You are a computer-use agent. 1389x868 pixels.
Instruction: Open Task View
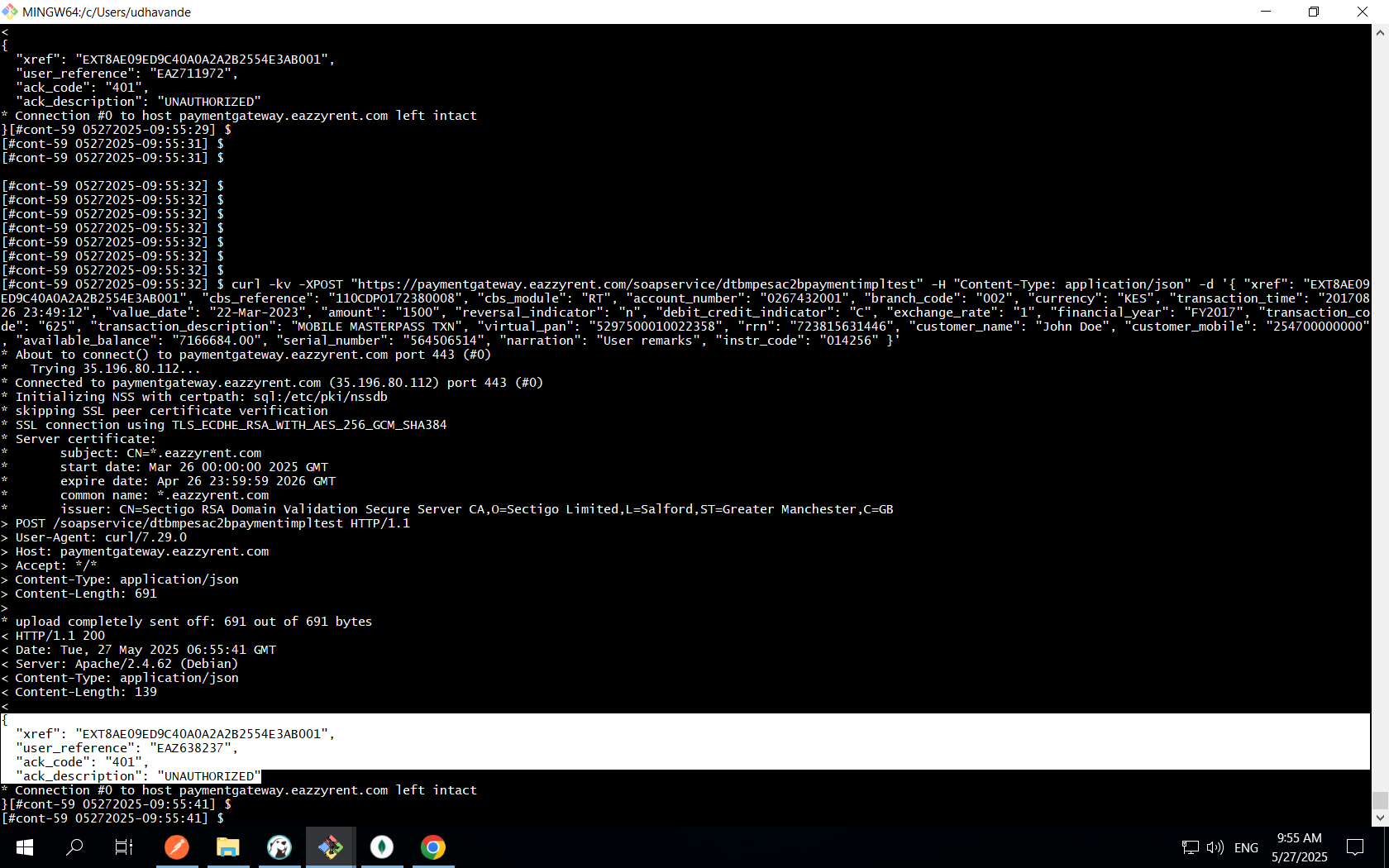pos(124,847)
